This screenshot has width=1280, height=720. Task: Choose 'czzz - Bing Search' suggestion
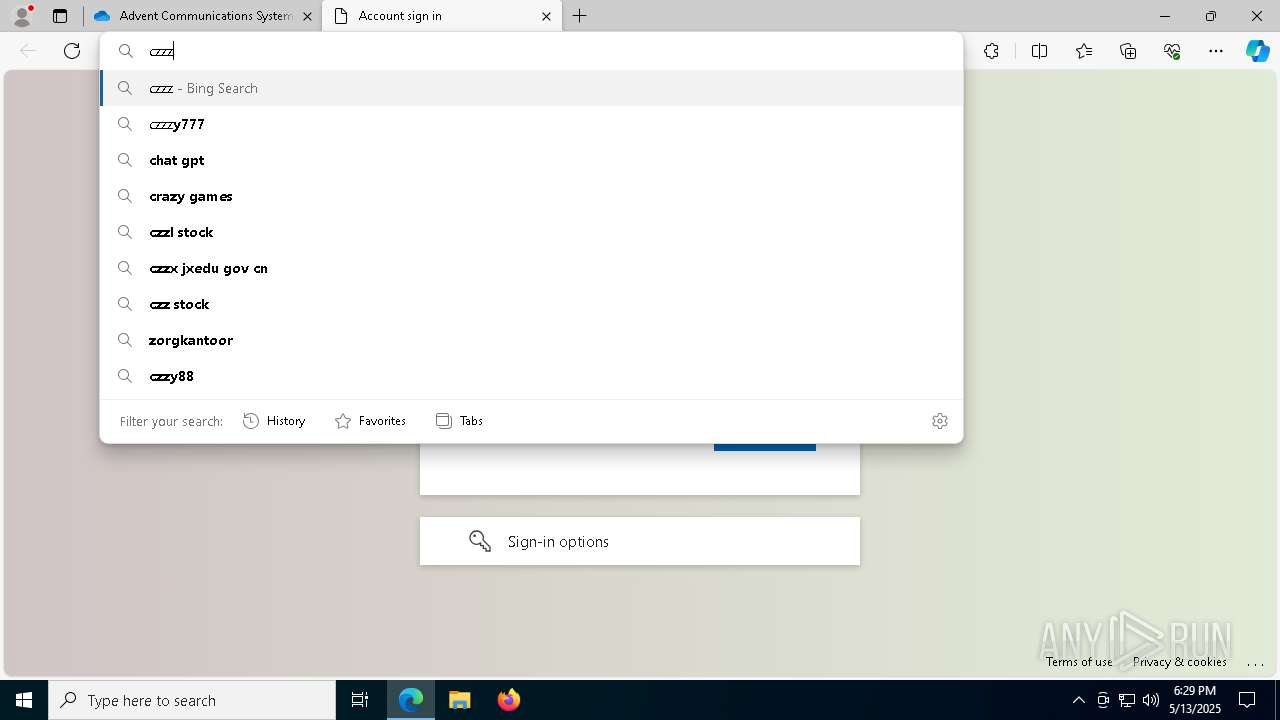coord(532,88)
